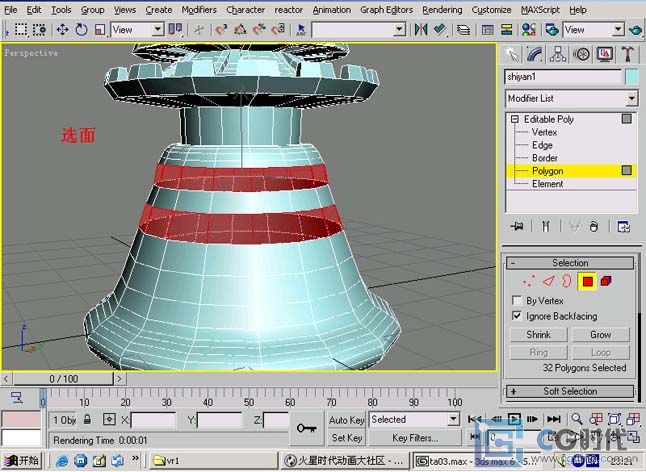Click the Zoom viewport navigation icon
This screenshot has height=472, width=646.
(x=577, y=419)
